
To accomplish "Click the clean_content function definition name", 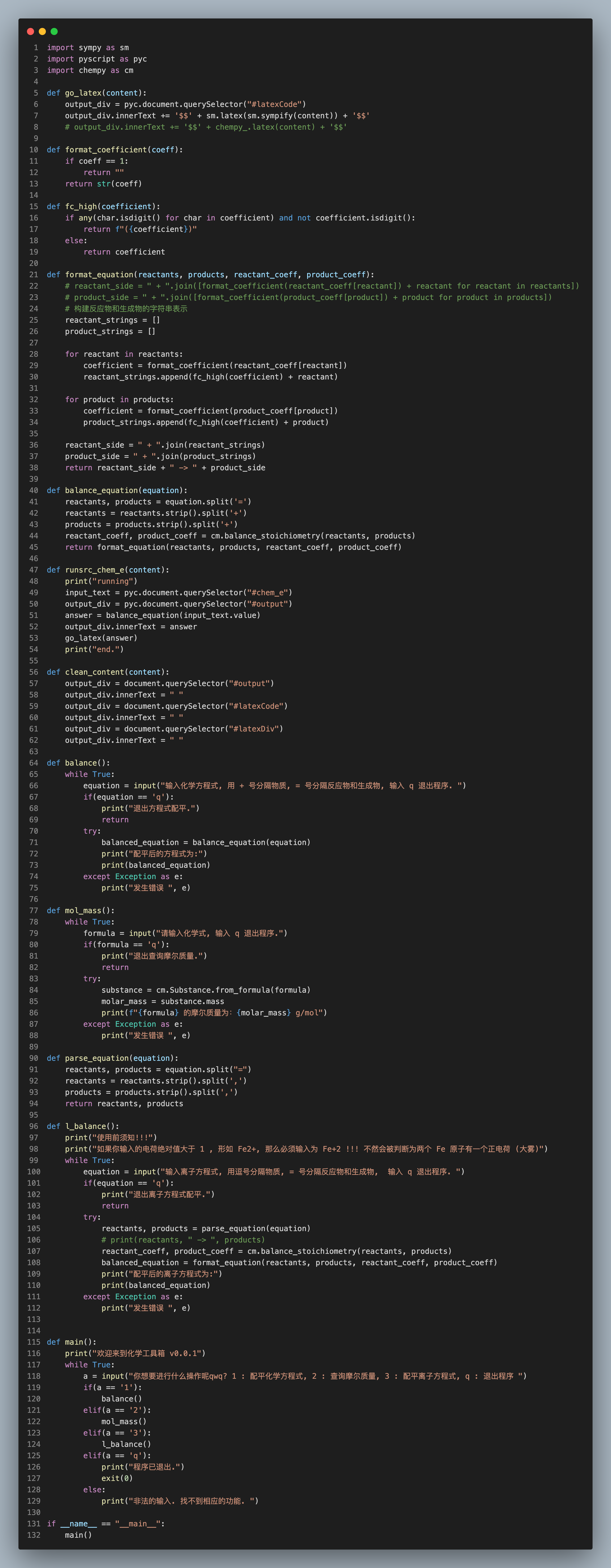I will tap(94, 672).
